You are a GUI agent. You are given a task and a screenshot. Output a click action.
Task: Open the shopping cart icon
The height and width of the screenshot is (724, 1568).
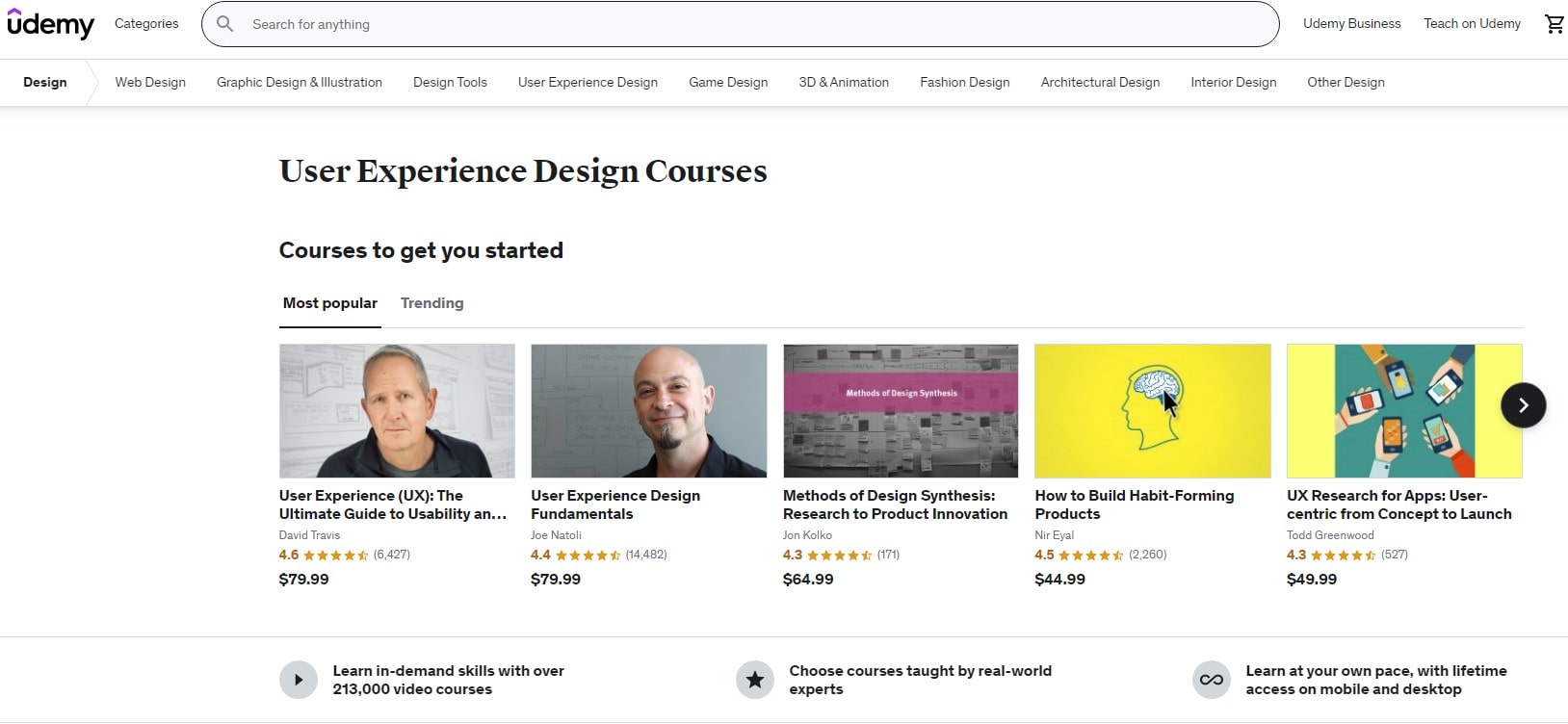[1554, 24]
